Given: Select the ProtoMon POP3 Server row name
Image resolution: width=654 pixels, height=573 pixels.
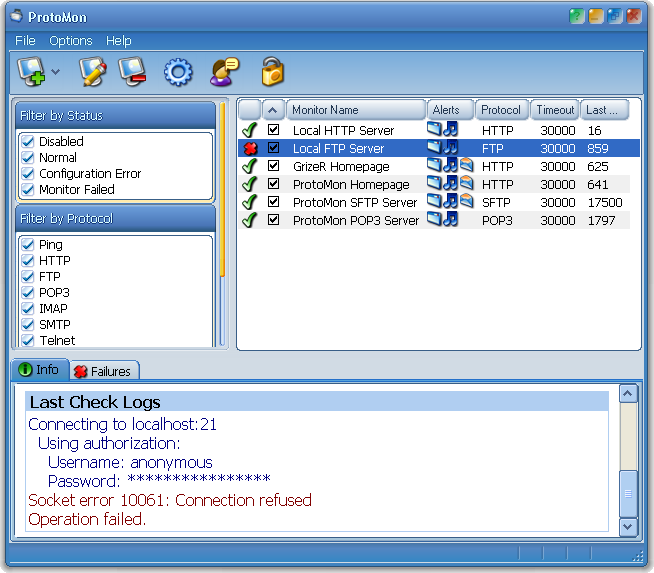Looking at the screenshot, I should coord(356,220).
